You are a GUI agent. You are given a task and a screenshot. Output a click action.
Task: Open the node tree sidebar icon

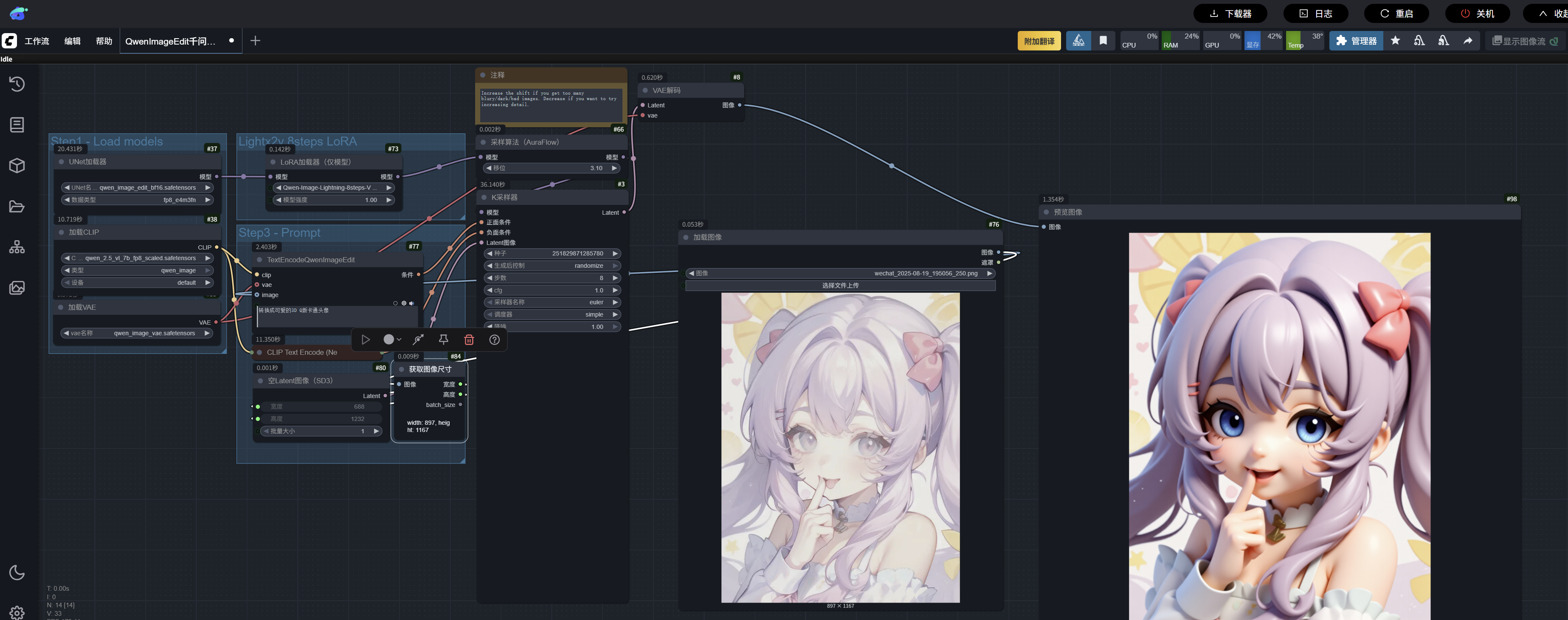[x=17, y=247]
